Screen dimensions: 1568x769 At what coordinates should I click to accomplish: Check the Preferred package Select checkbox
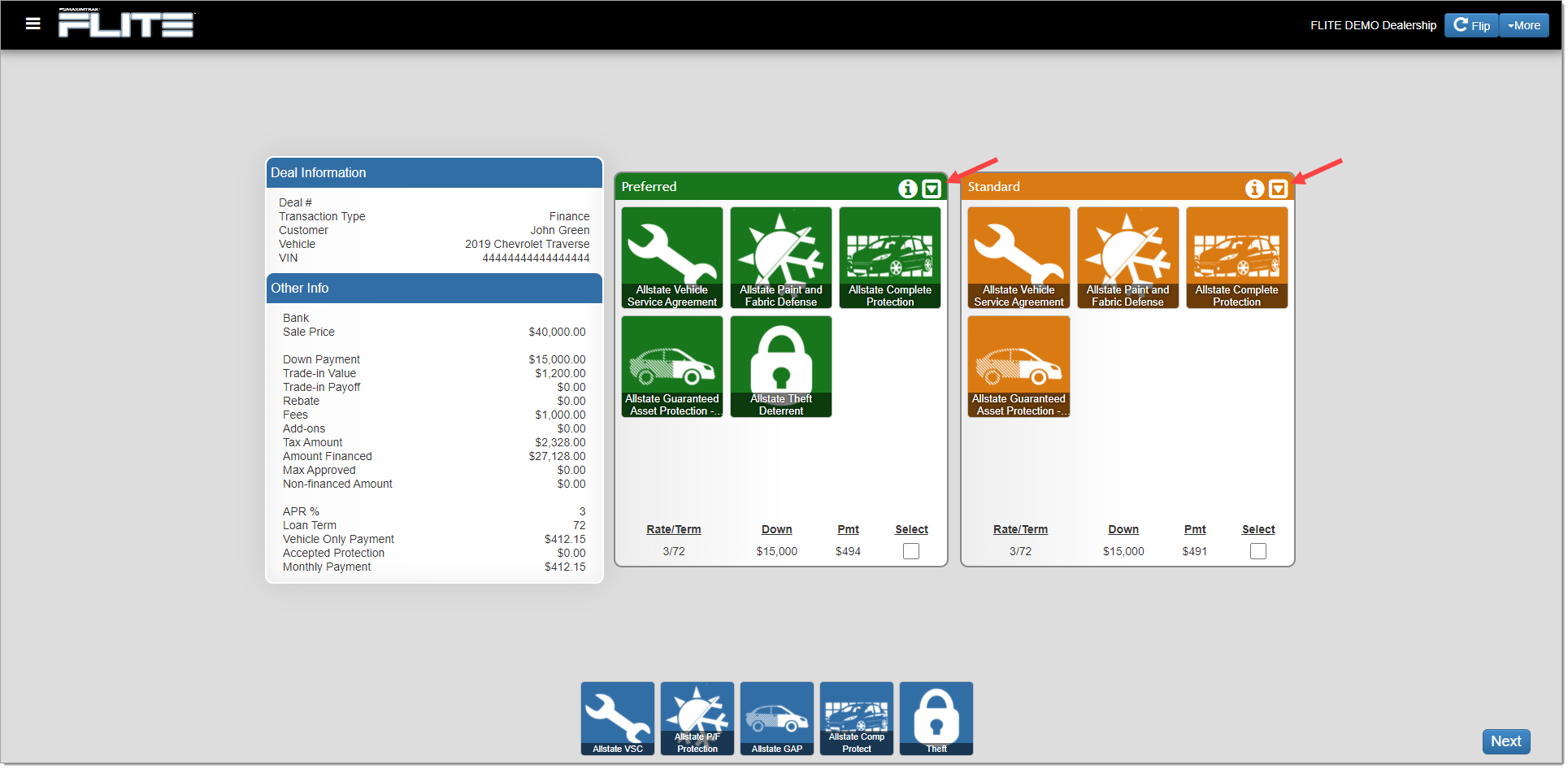[x=911, y=551]
